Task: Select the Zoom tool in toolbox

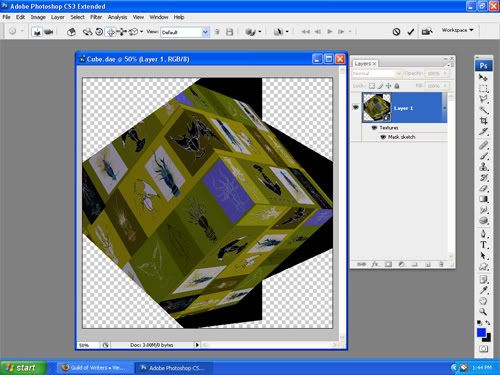Action: pyautogui.click(x=484, y=312)
